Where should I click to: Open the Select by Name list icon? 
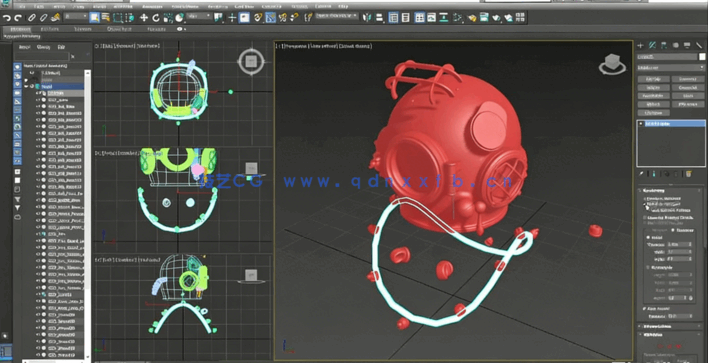pos(105,18)
